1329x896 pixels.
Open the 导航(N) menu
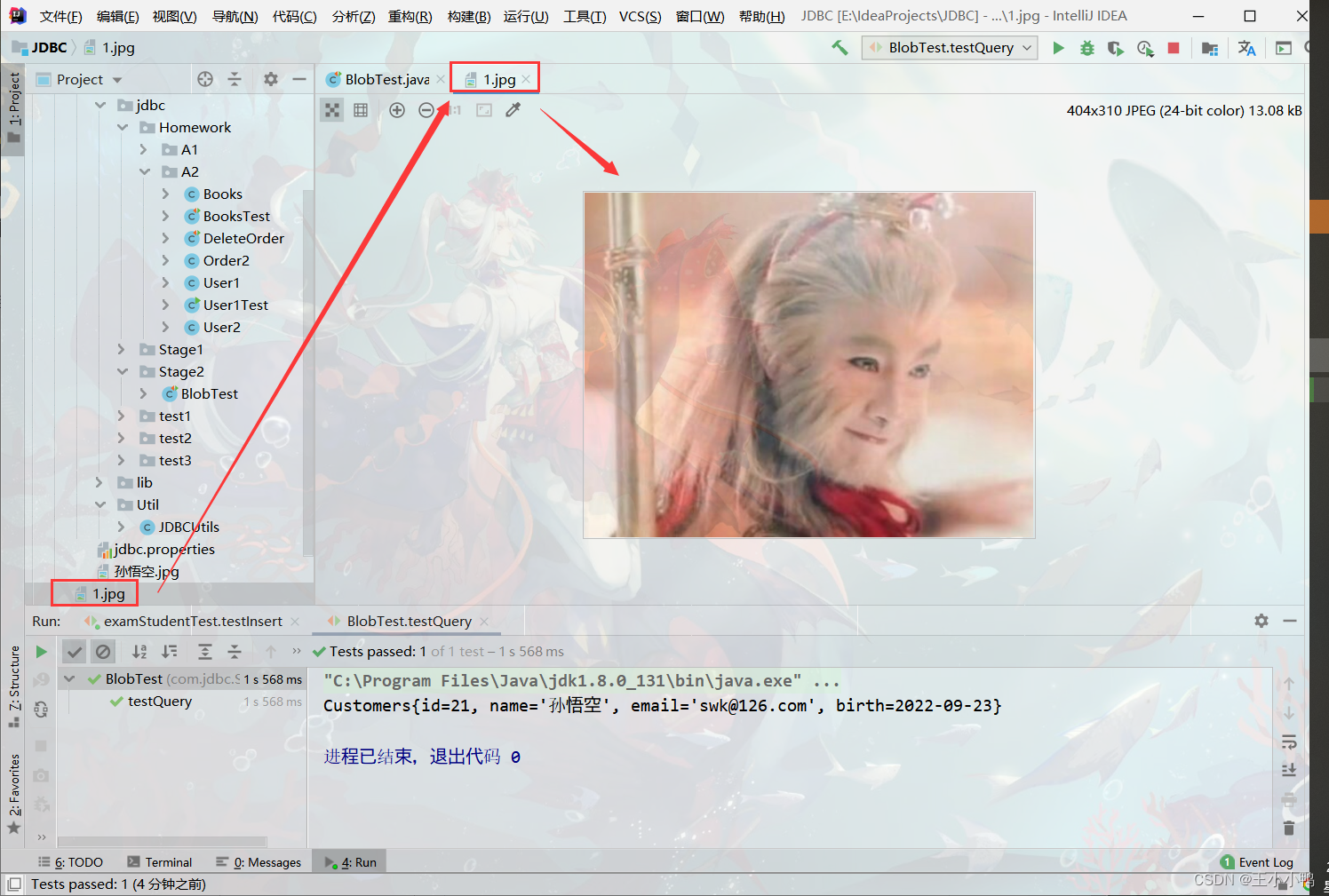(x=235, y=16)
